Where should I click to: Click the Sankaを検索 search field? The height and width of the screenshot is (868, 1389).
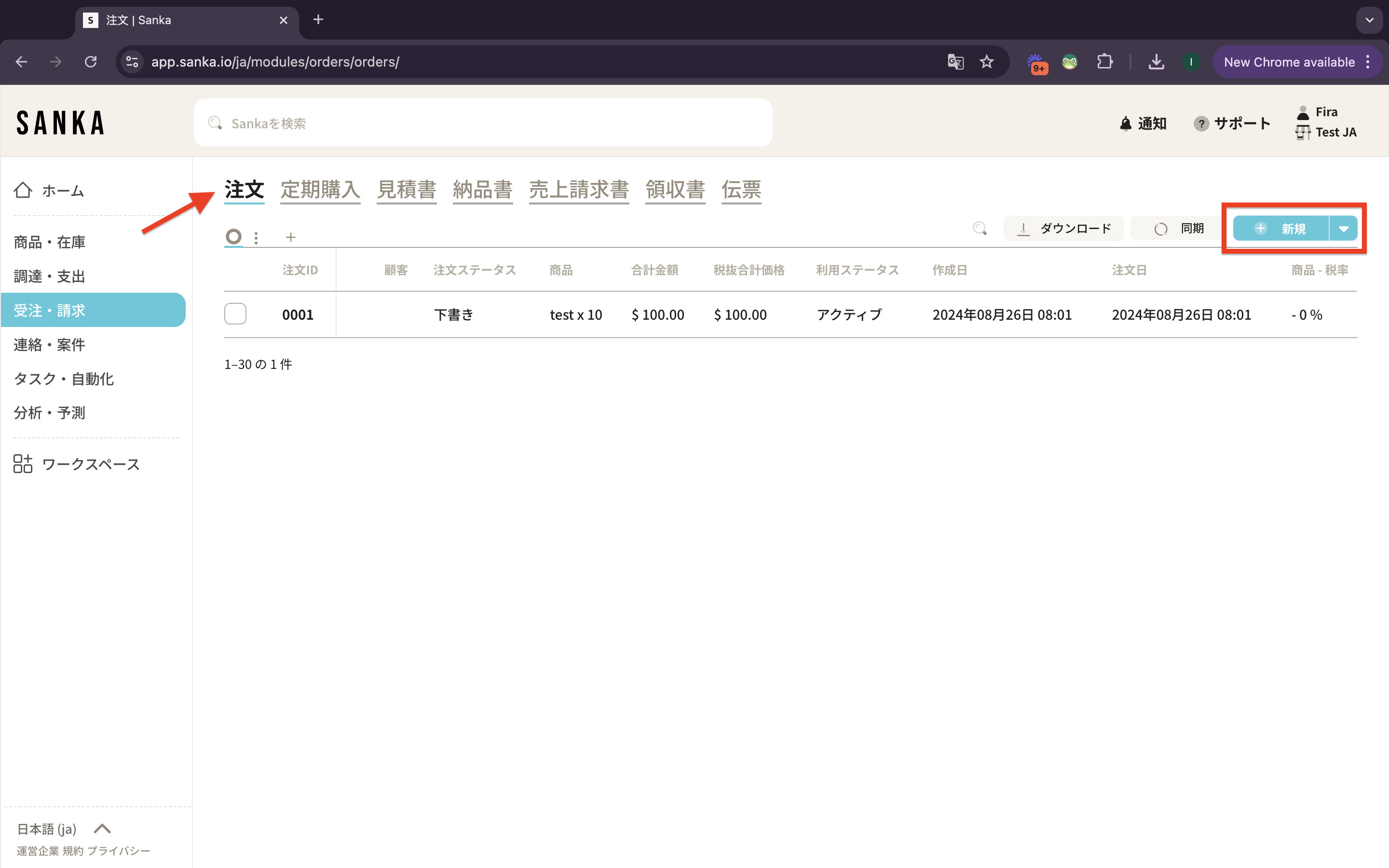(482, 123)
